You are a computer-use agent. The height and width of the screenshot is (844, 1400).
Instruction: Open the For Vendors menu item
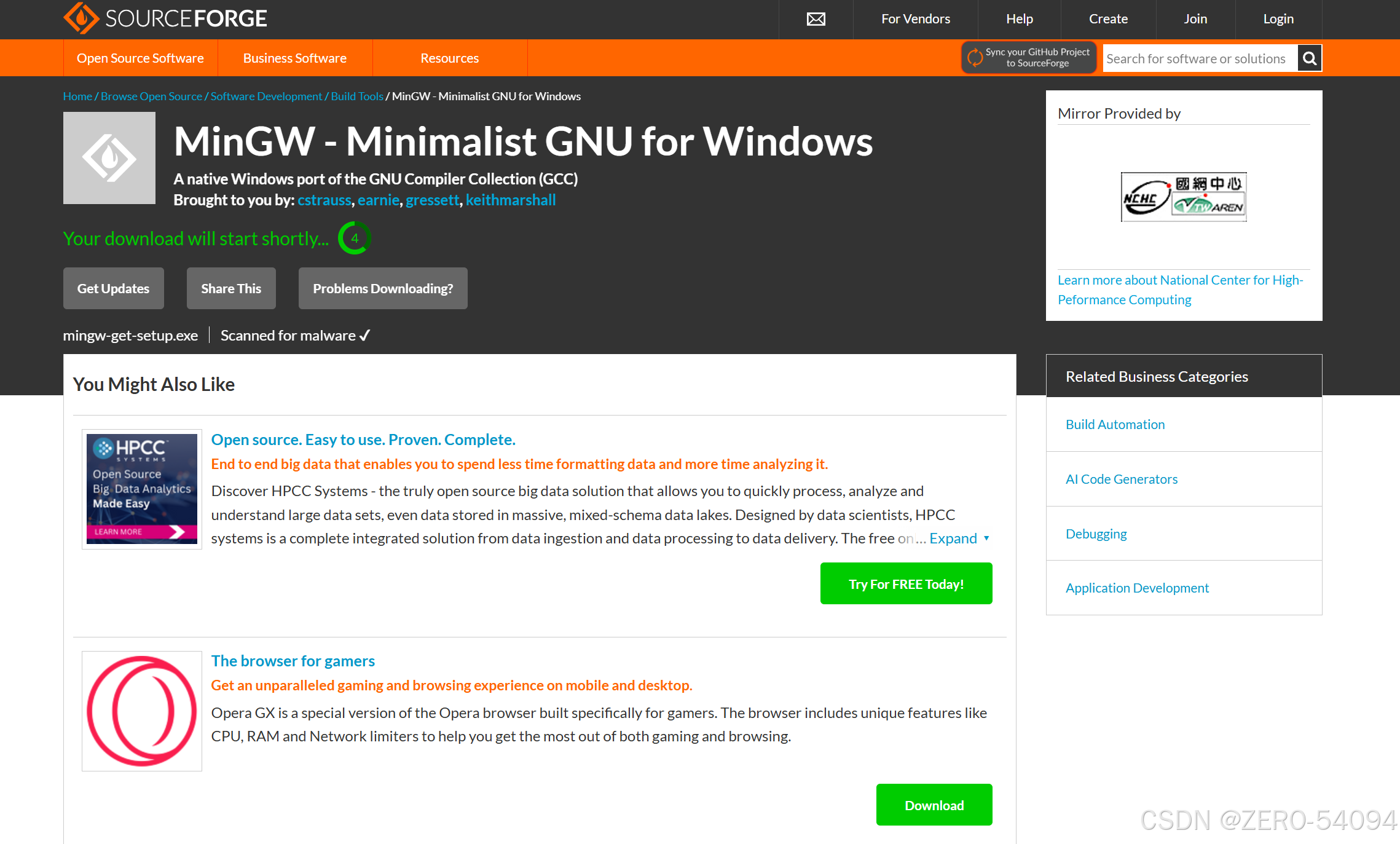point(916,19)
